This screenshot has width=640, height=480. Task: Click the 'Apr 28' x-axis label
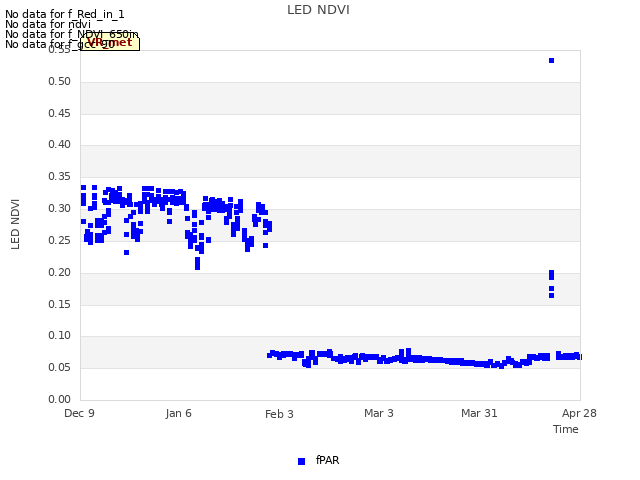click(x=579, y=413)
